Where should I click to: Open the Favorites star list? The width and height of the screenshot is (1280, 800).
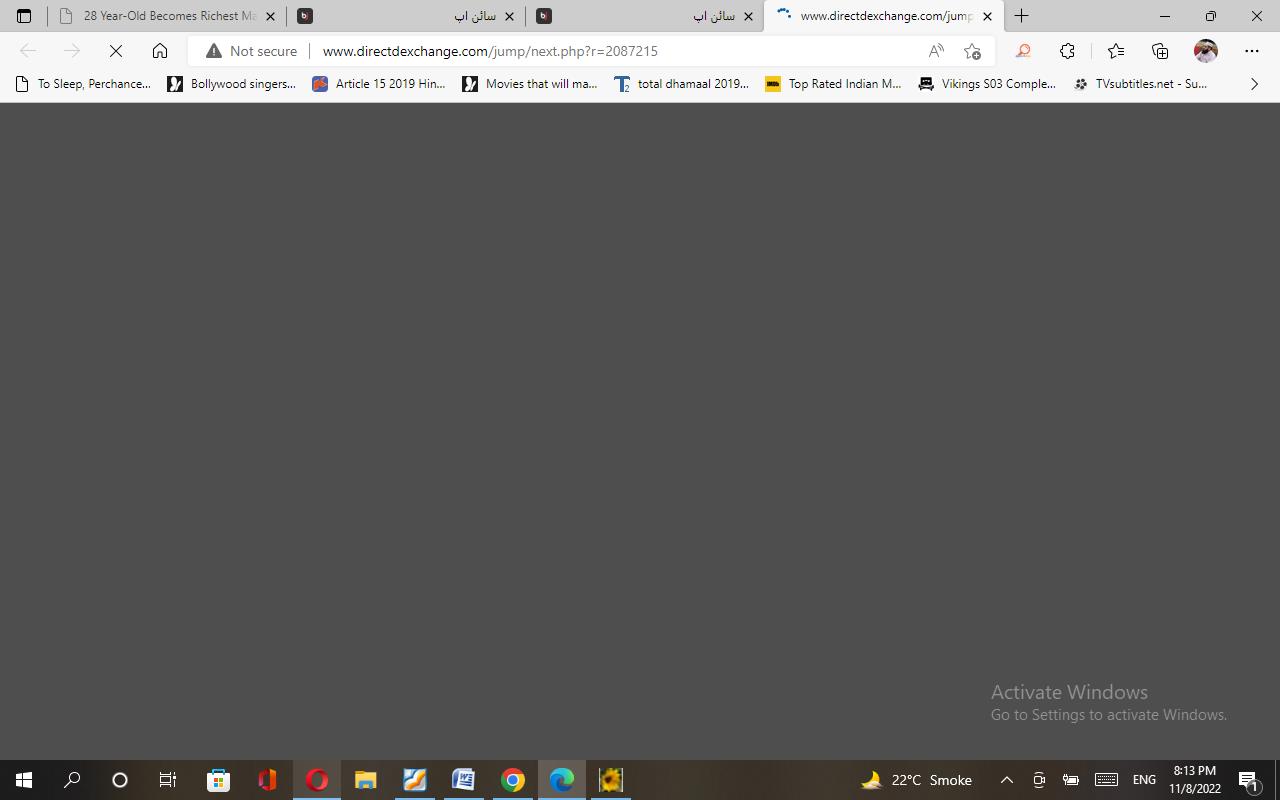(1115, 51)
